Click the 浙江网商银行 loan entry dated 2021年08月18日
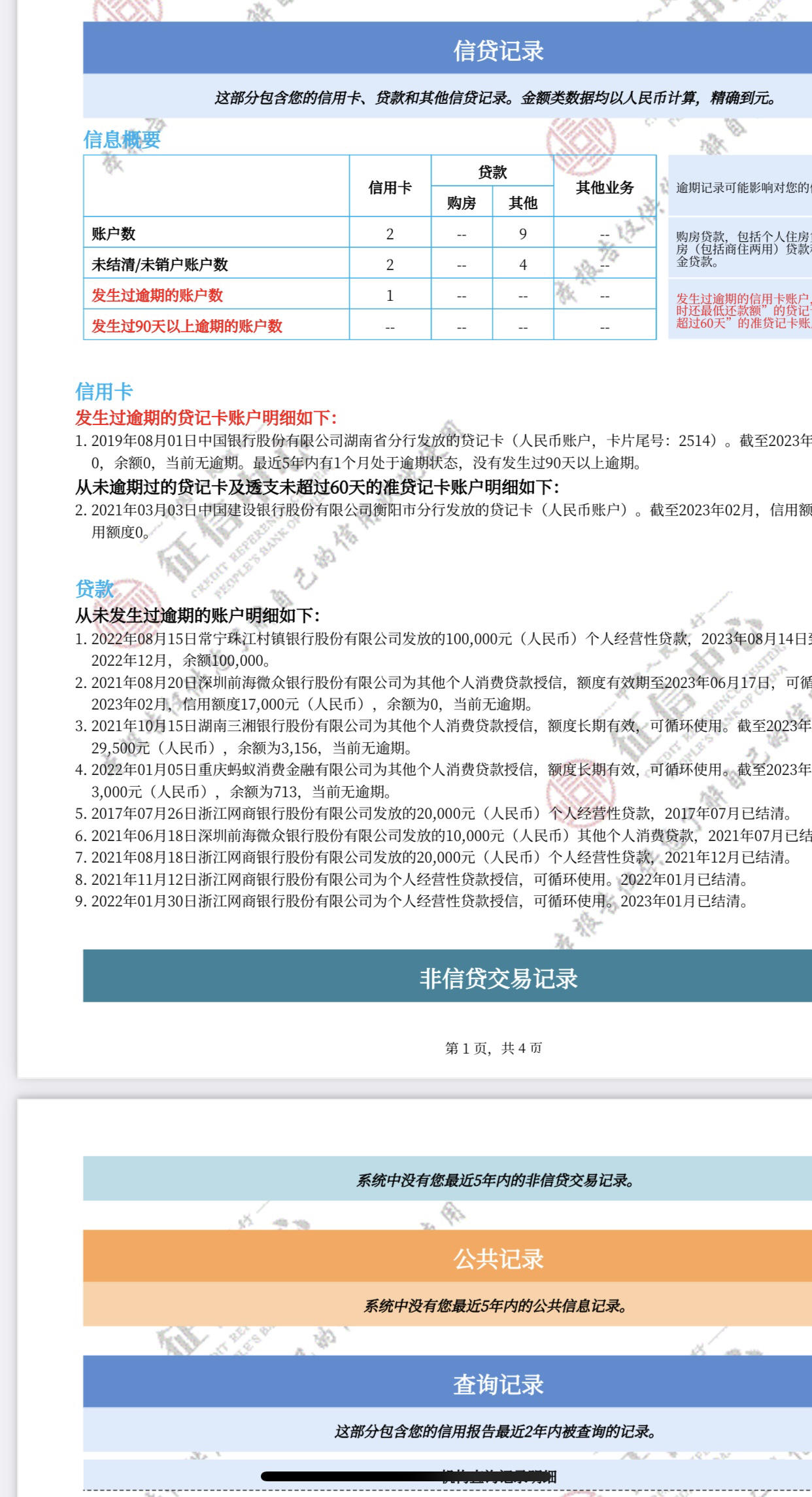The height and width of the screenshot is (1497, 812). pyautogui.click(x=434, y=857)
